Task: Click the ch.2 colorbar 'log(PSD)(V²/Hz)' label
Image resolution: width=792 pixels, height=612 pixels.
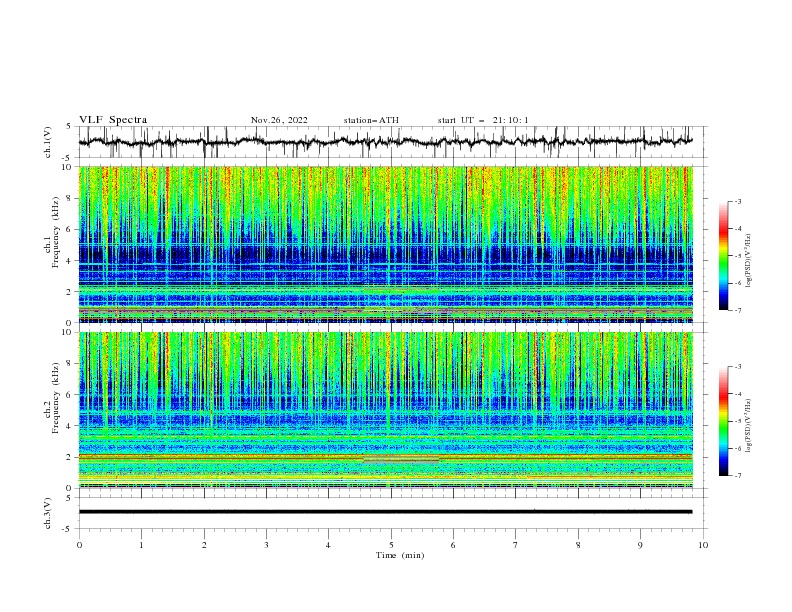Action: pos(749,426)
